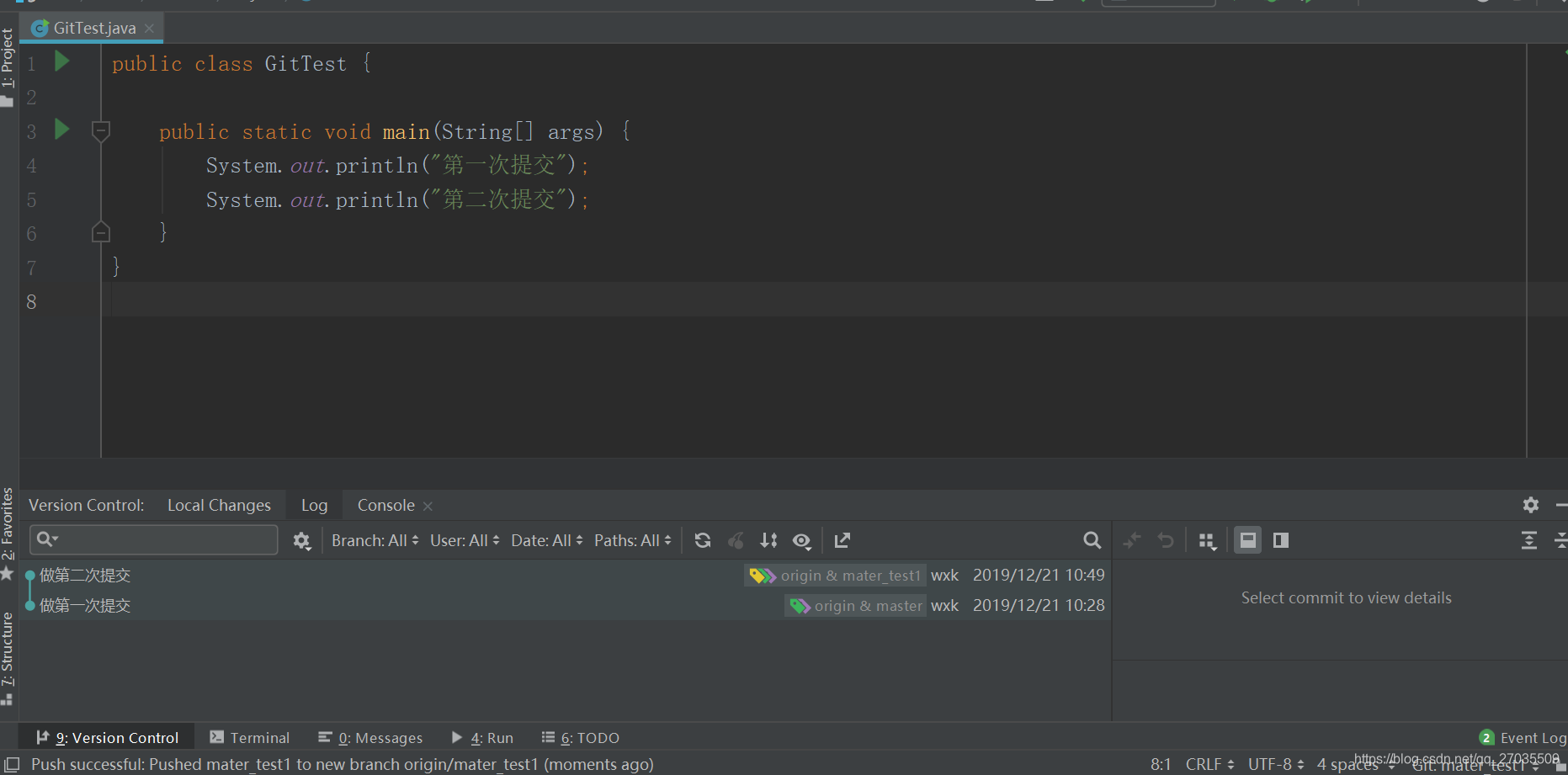The height and width of the screenshot is (775, 1568).
Task: Click the commit date 2019/12/21 10:49
Action: [1039, 575]
